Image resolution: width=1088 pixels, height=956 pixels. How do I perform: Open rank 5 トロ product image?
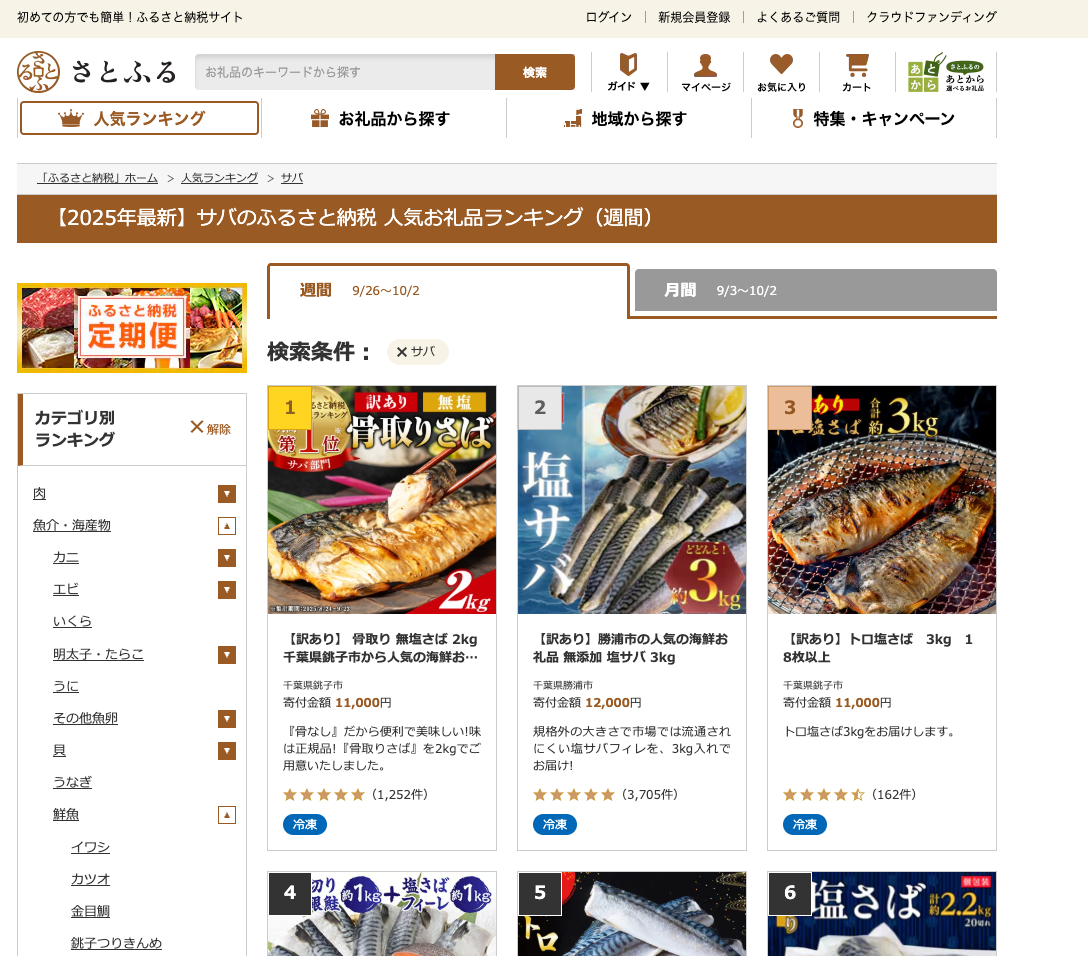coord(631,914)
